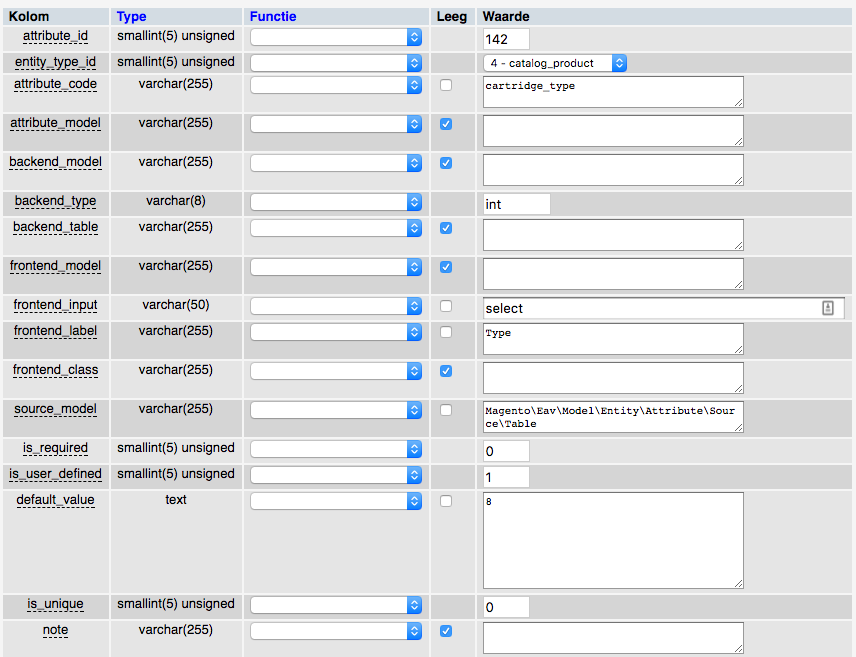Open the Functie dropdown for attribute_id
The height and width of the screenshot is (657, 856).
335,35
